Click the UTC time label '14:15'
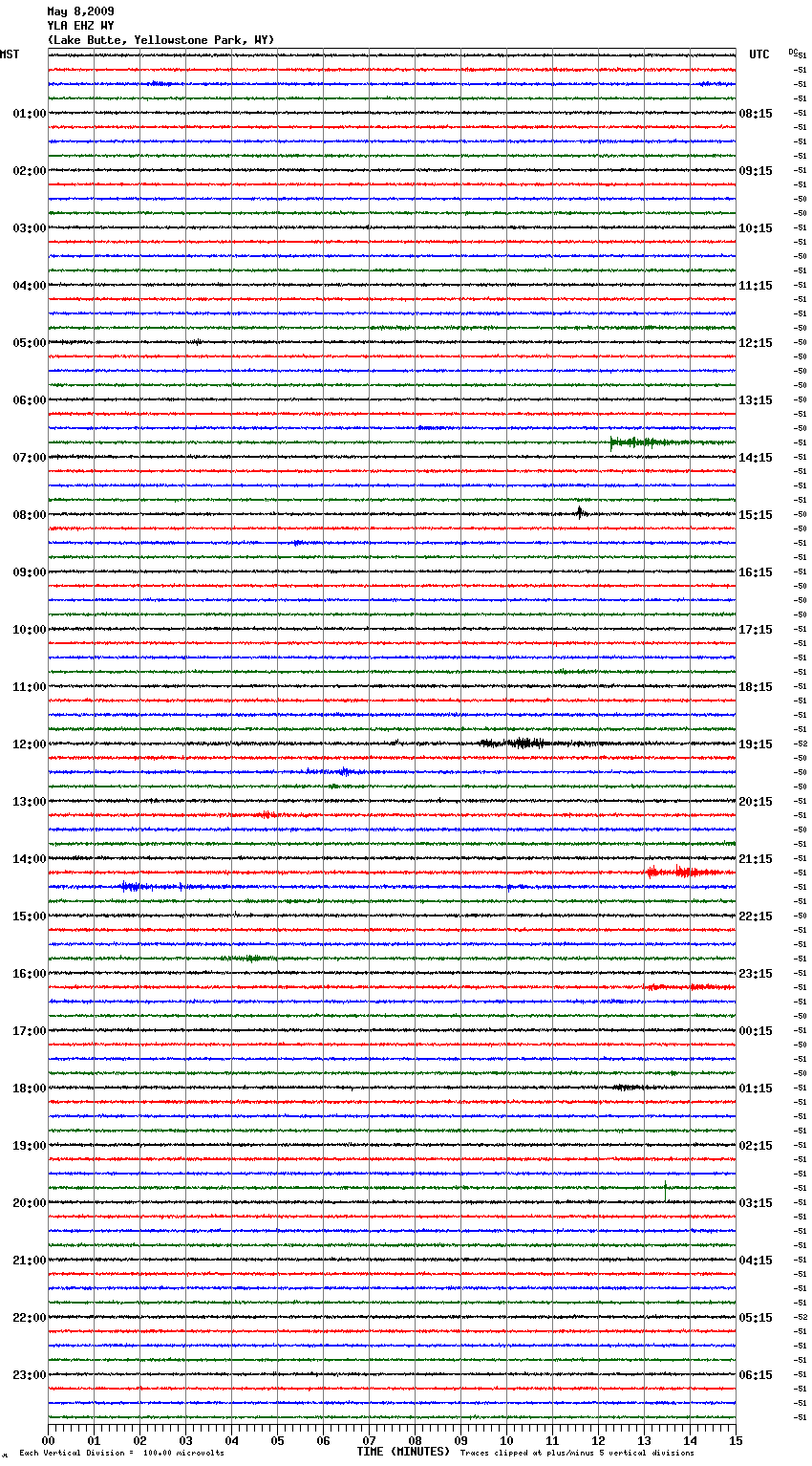The width and height of the screenshot is (812, 1466). 756,458
